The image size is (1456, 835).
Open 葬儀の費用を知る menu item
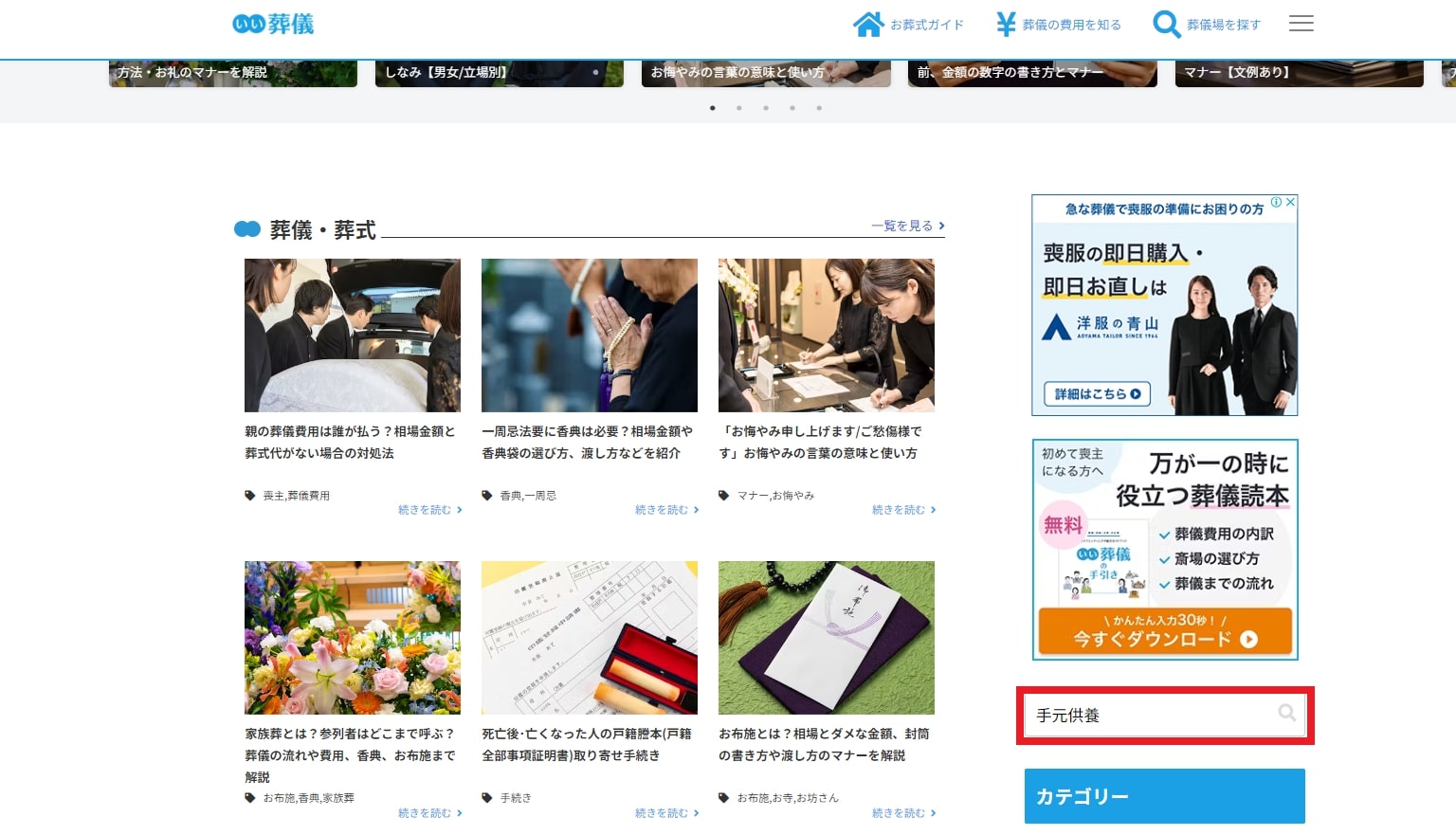[1071, 25]
